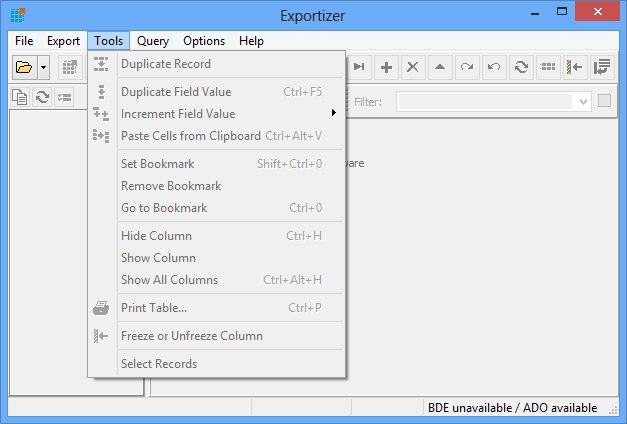The width and height of the screenshot is (627, 424).
Task: Expand the Increment Field Value submenu
Action: point(216,114)
